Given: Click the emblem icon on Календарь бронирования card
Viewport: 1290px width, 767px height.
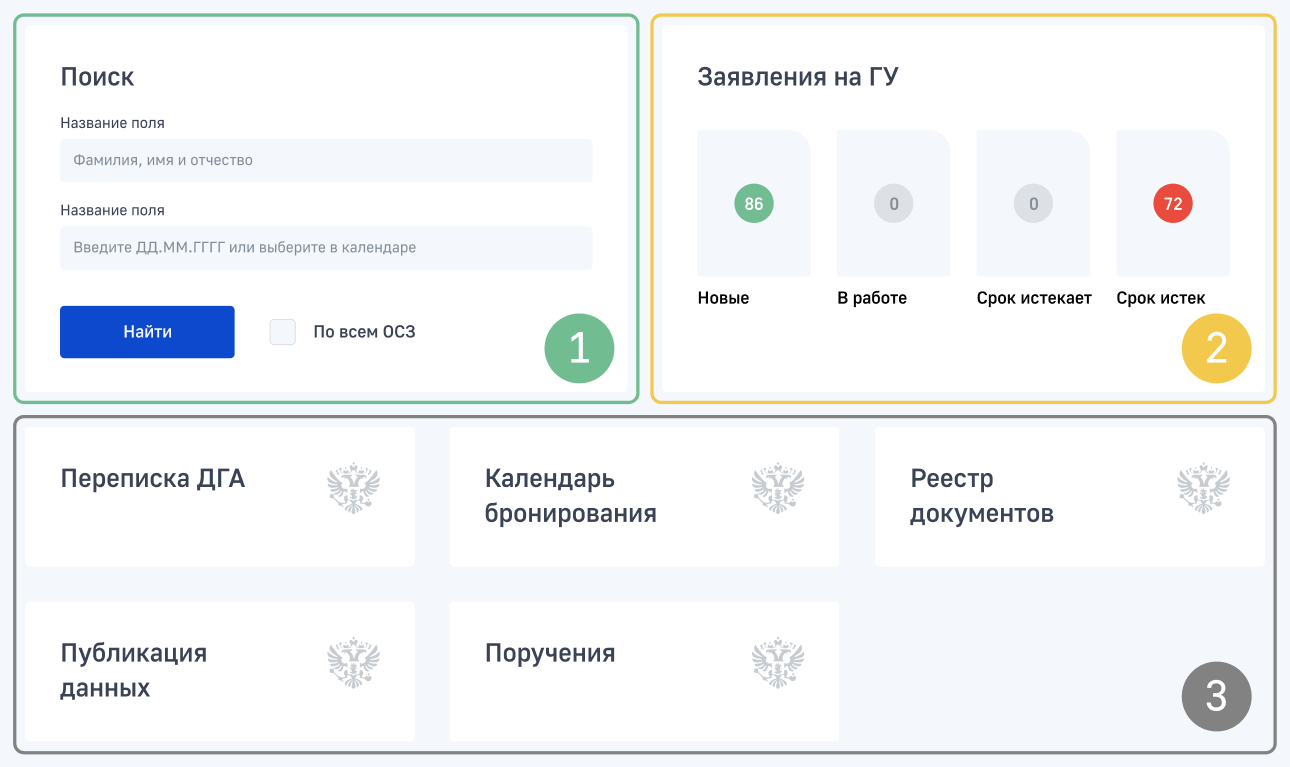Looking at the screenshot, I should [x=778, y=489].
